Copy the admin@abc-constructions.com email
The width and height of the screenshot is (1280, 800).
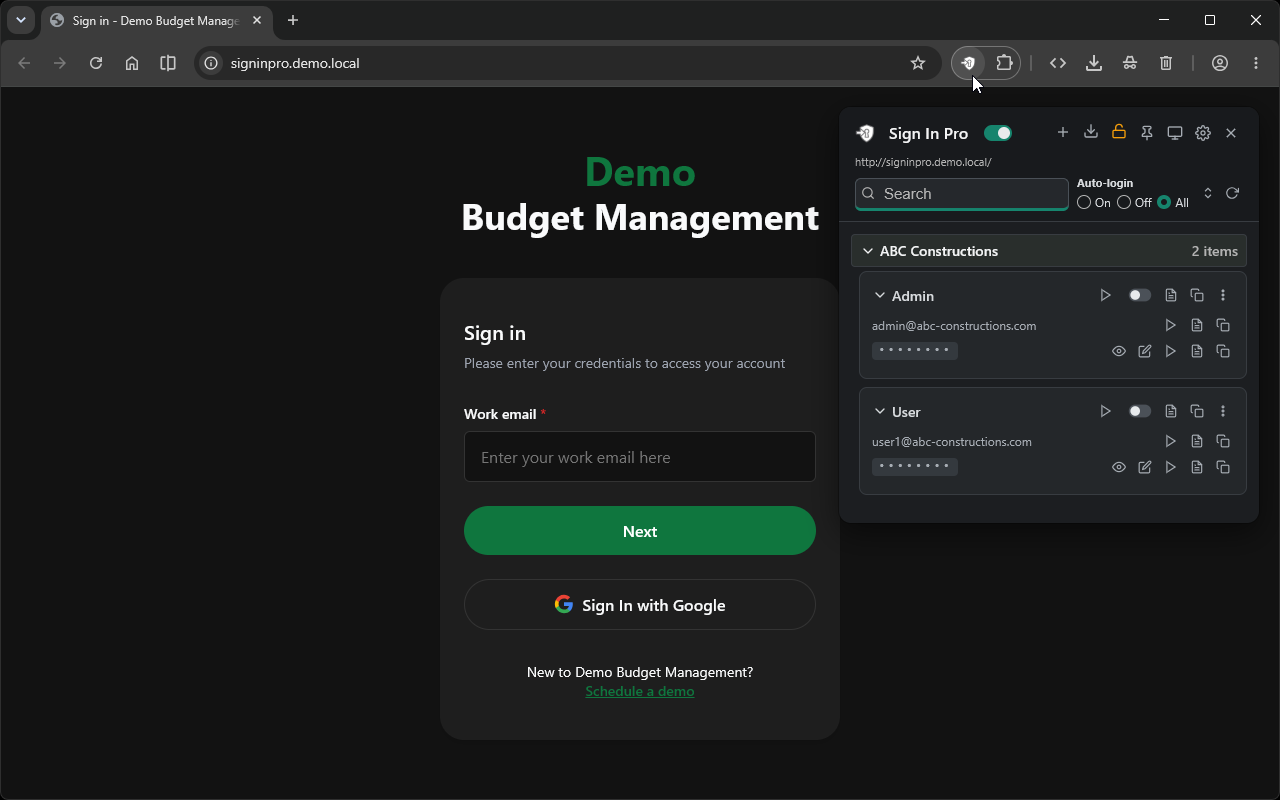pyautogui.click(x=1223, y=325)
